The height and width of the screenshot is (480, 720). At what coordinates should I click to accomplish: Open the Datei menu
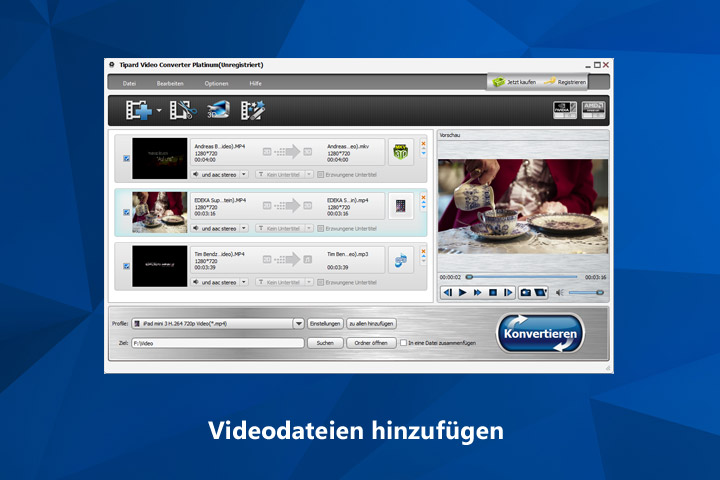pyautogui.click(x=129, y=84)
